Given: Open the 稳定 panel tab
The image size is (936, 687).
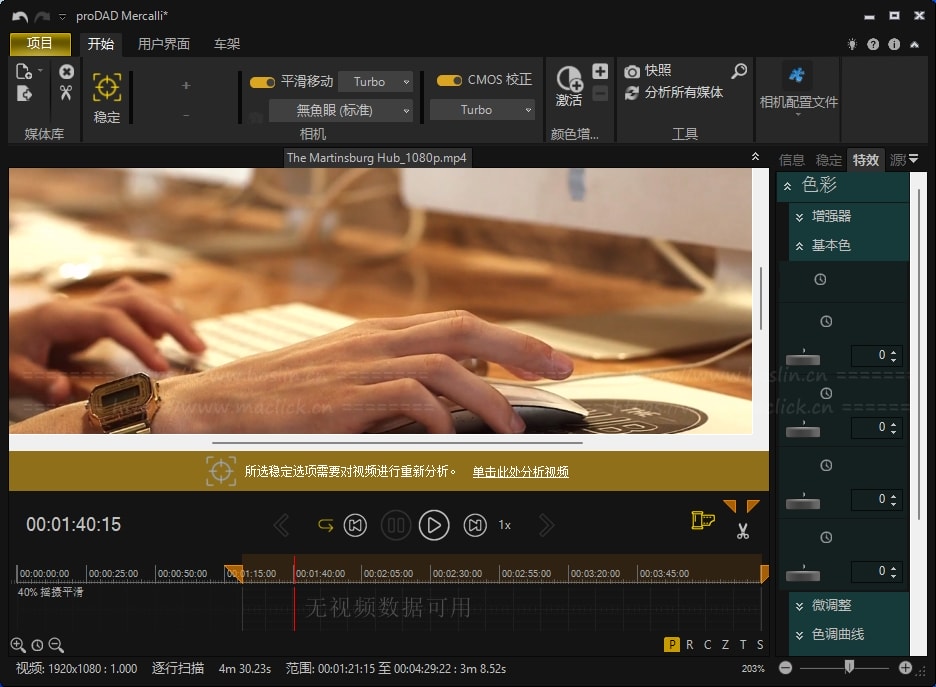Looking at the screenshot, I should click(829, 160).
